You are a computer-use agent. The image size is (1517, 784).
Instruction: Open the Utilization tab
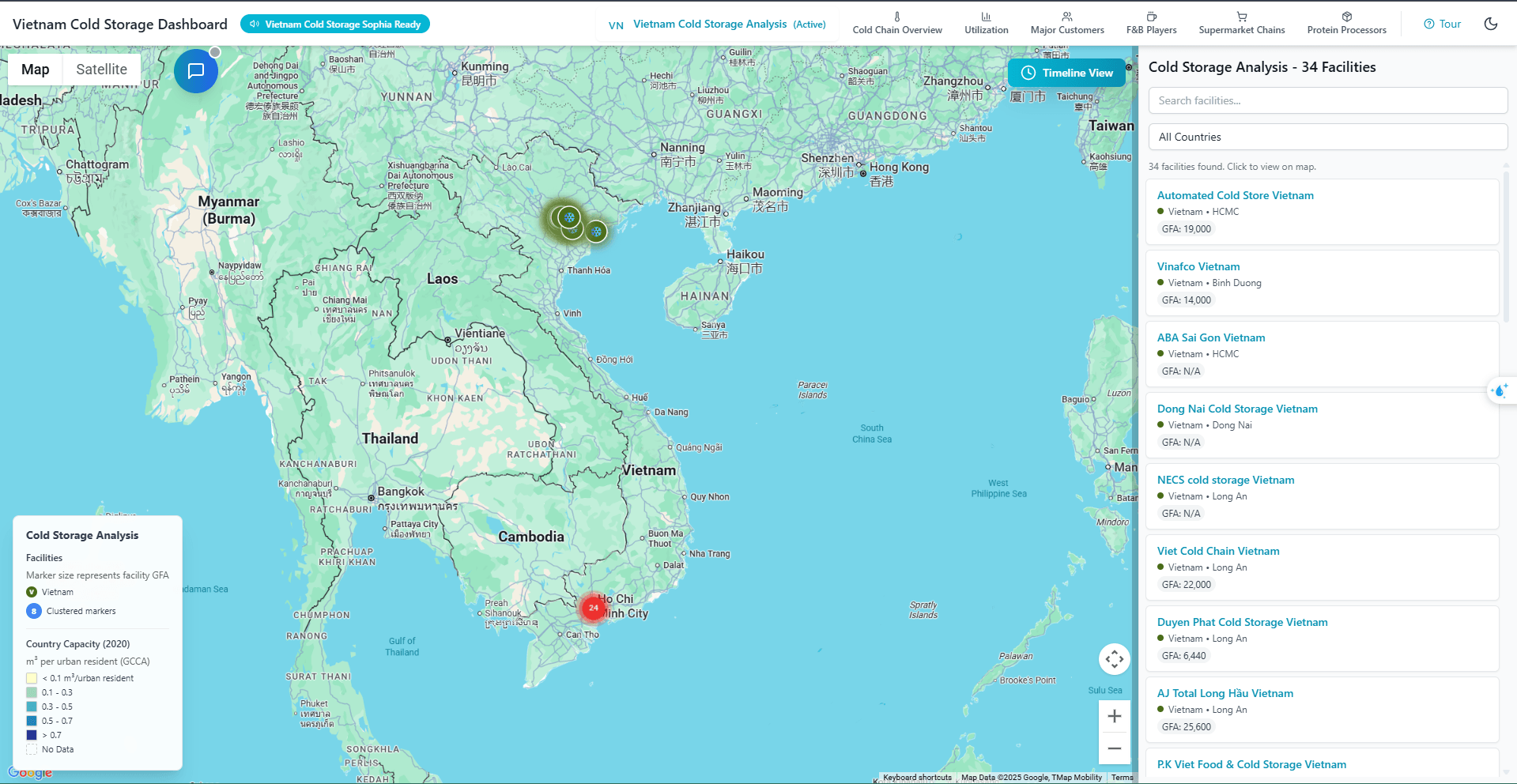coord(986,24)
